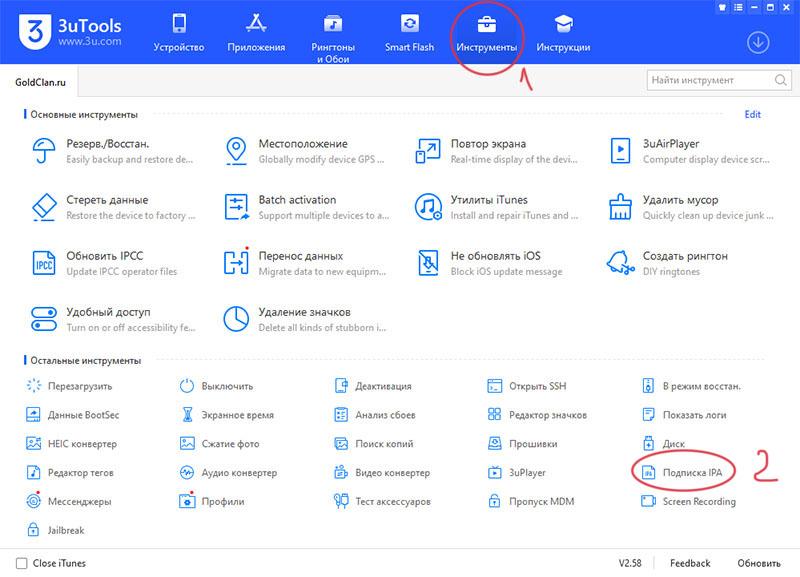Toggle the Close iTunes checkbox

(21, 563)
